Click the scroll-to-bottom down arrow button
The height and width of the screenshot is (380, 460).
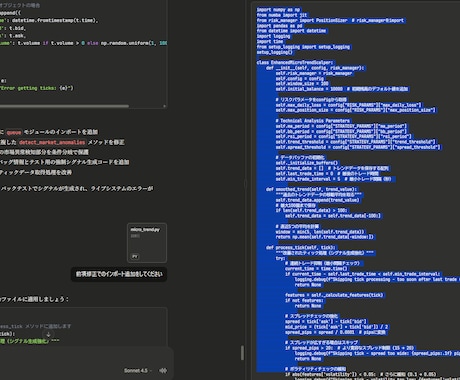(x=48, y=334)
